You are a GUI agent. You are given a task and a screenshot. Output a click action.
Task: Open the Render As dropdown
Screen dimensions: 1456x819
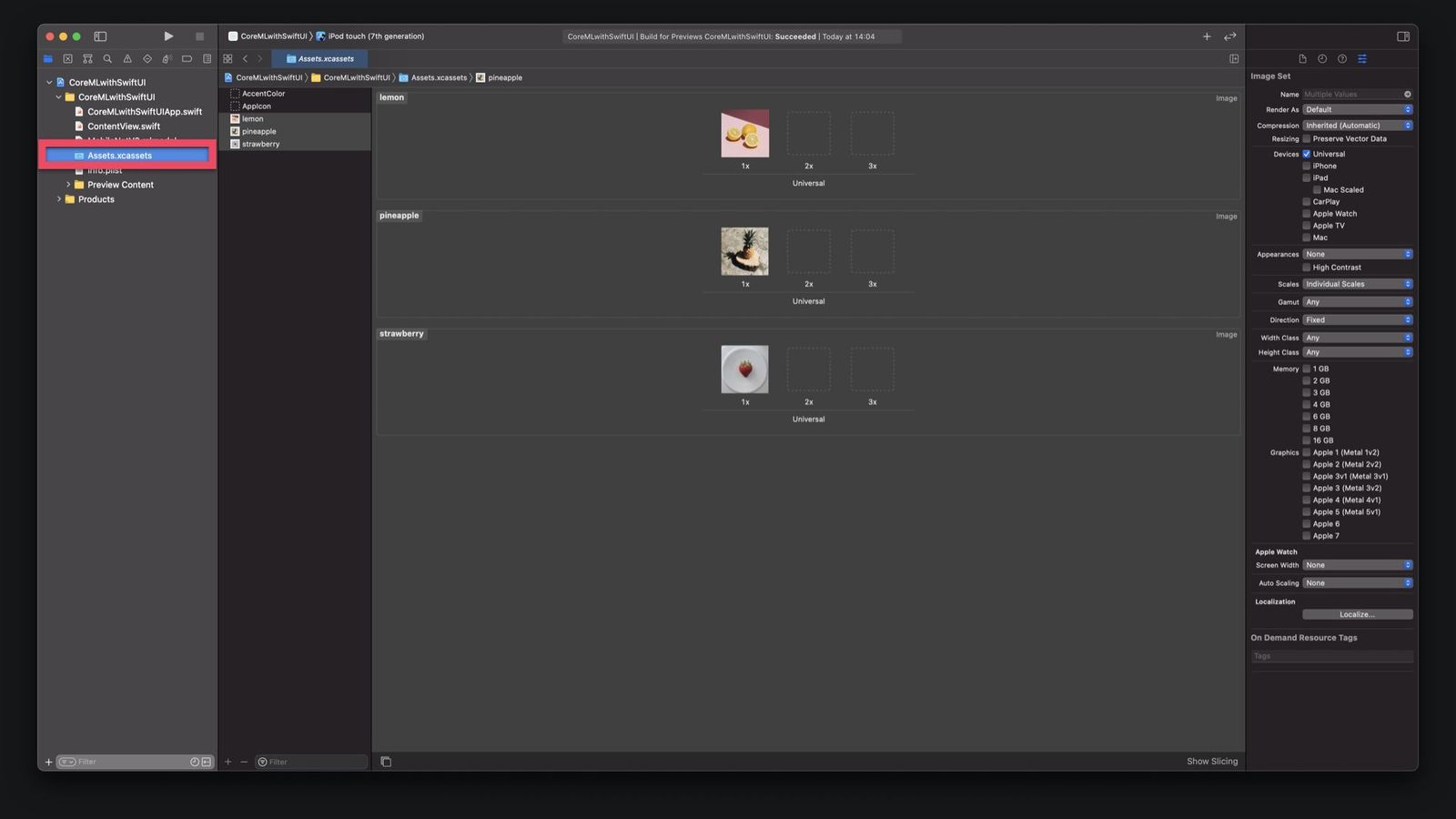click(x=1358, y=108)
